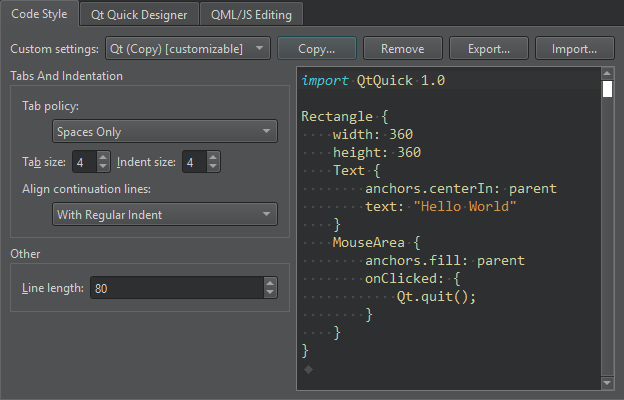Viewport: 624px width, 400px height.
Task: Decrease Line length with down arrow
Action: tap(270, 293)
